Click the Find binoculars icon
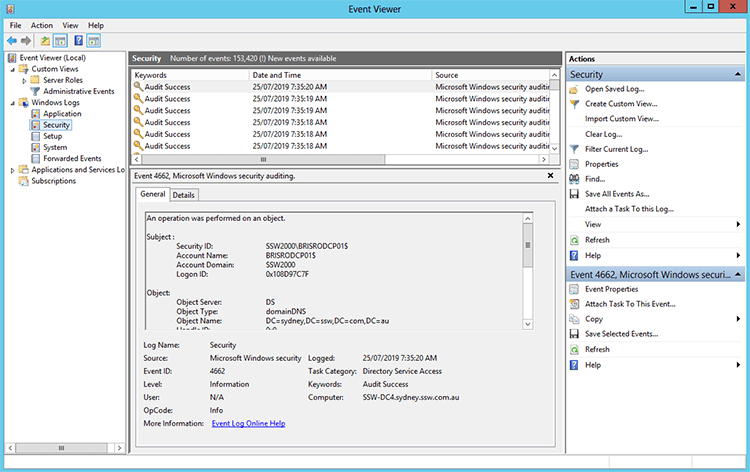The height and width of the screenshot is (472, 750). [574, 179]
